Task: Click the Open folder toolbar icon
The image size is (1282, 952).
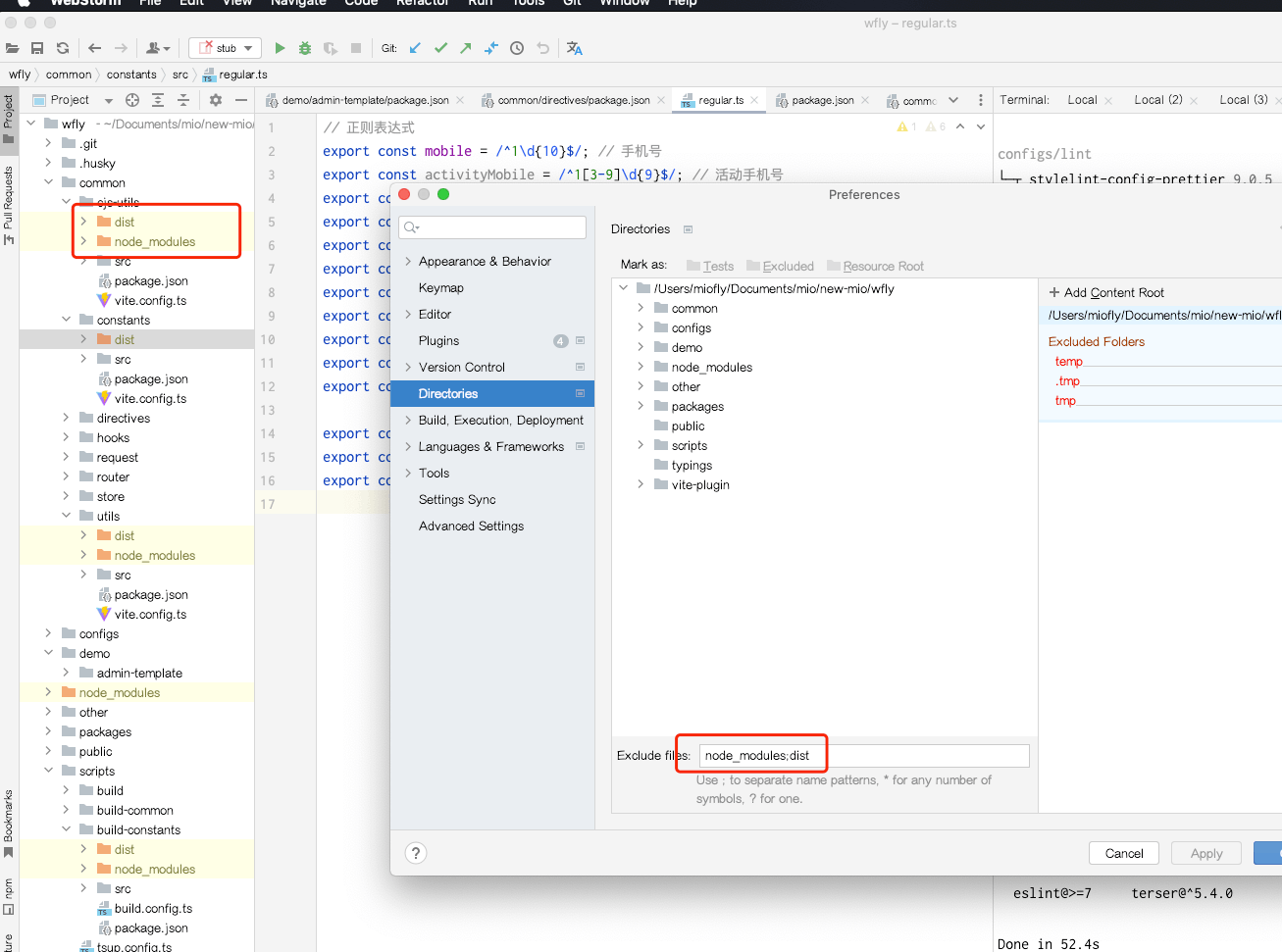Action: coord(12,48)
